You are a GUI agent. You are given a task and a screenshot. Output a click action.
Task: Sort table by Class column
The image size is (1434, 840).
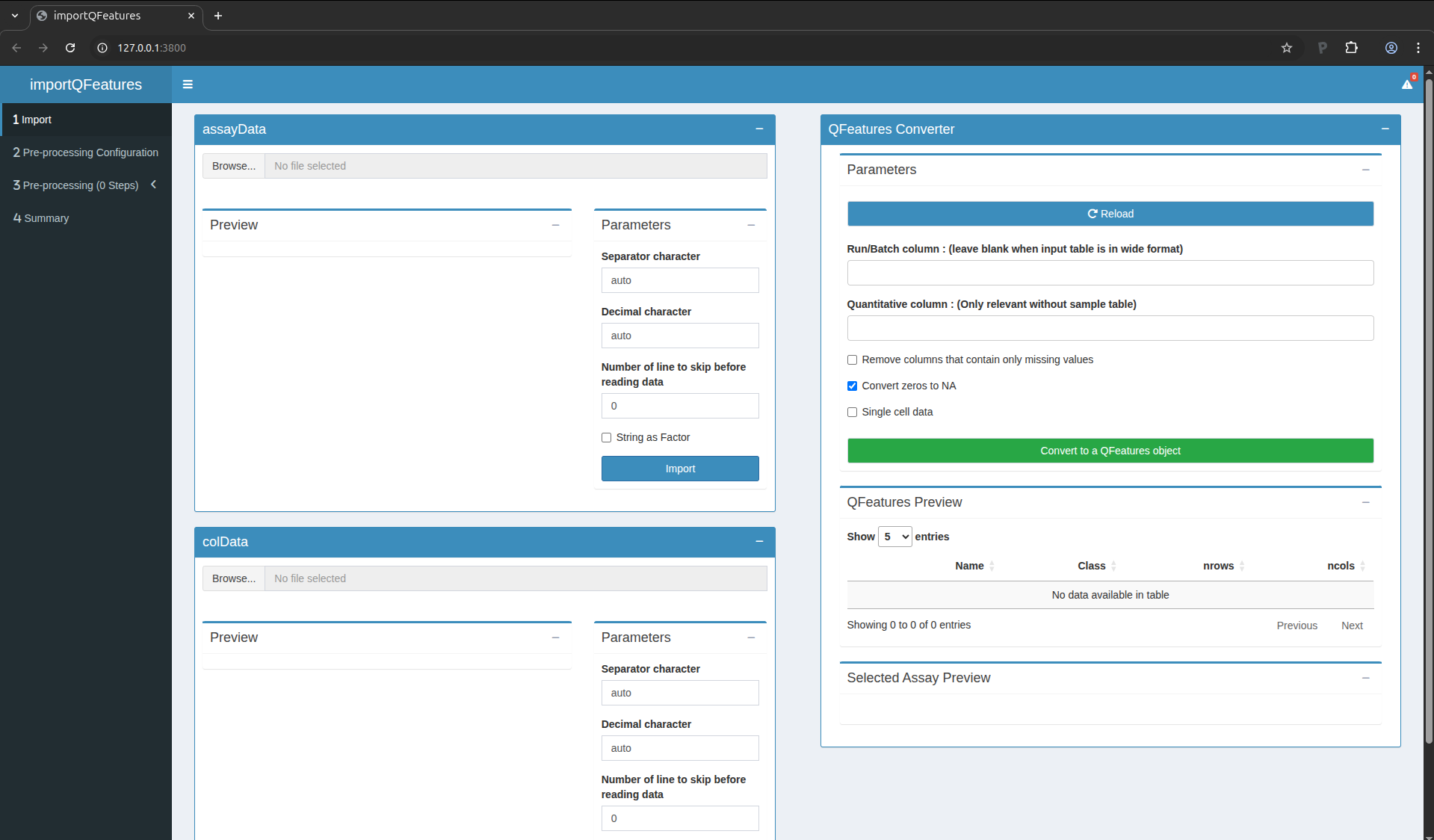click(1096, 566)
